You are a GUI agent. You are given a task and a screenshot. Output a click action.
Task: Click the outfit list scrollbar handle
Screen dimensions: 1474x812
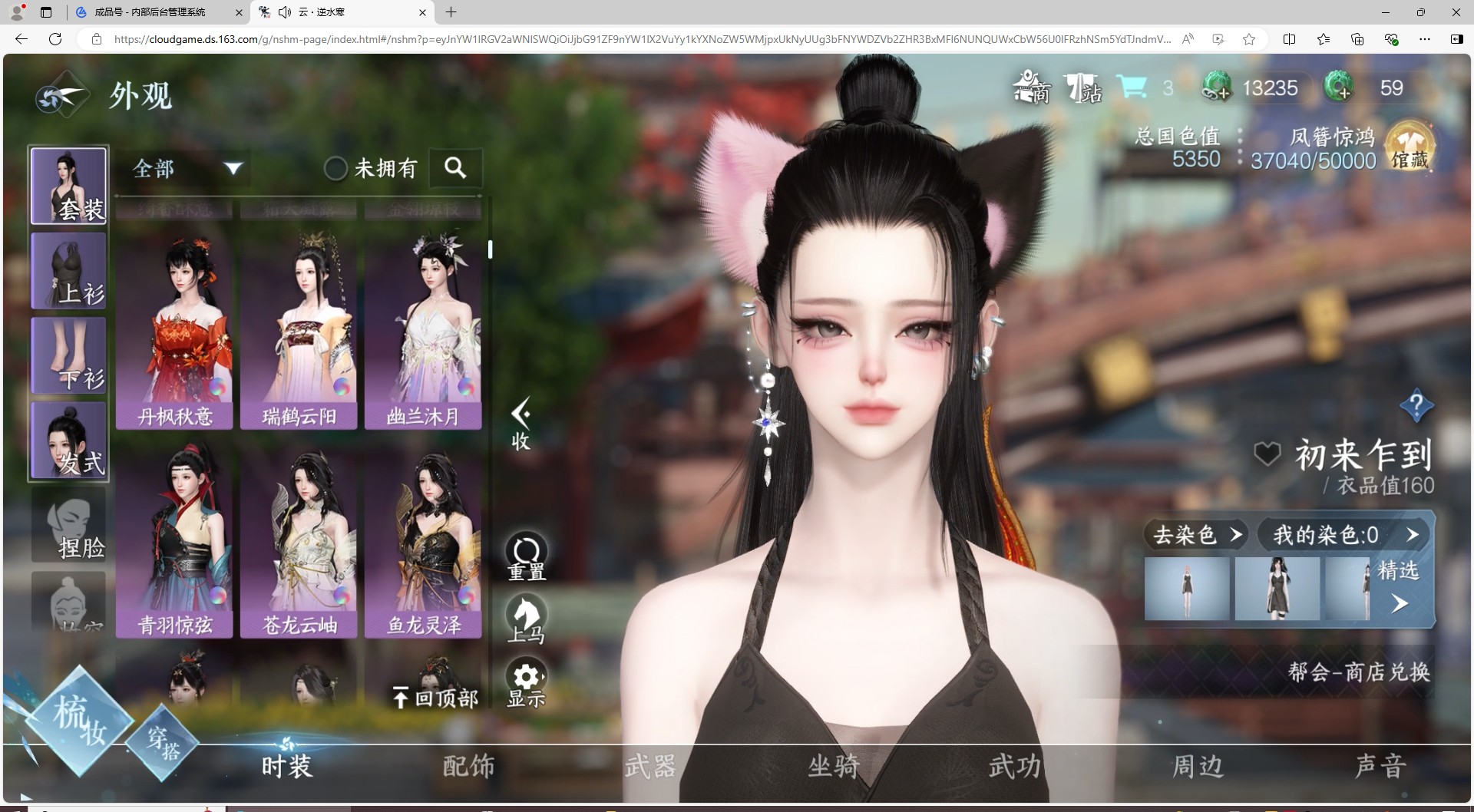tap(490, 249)
